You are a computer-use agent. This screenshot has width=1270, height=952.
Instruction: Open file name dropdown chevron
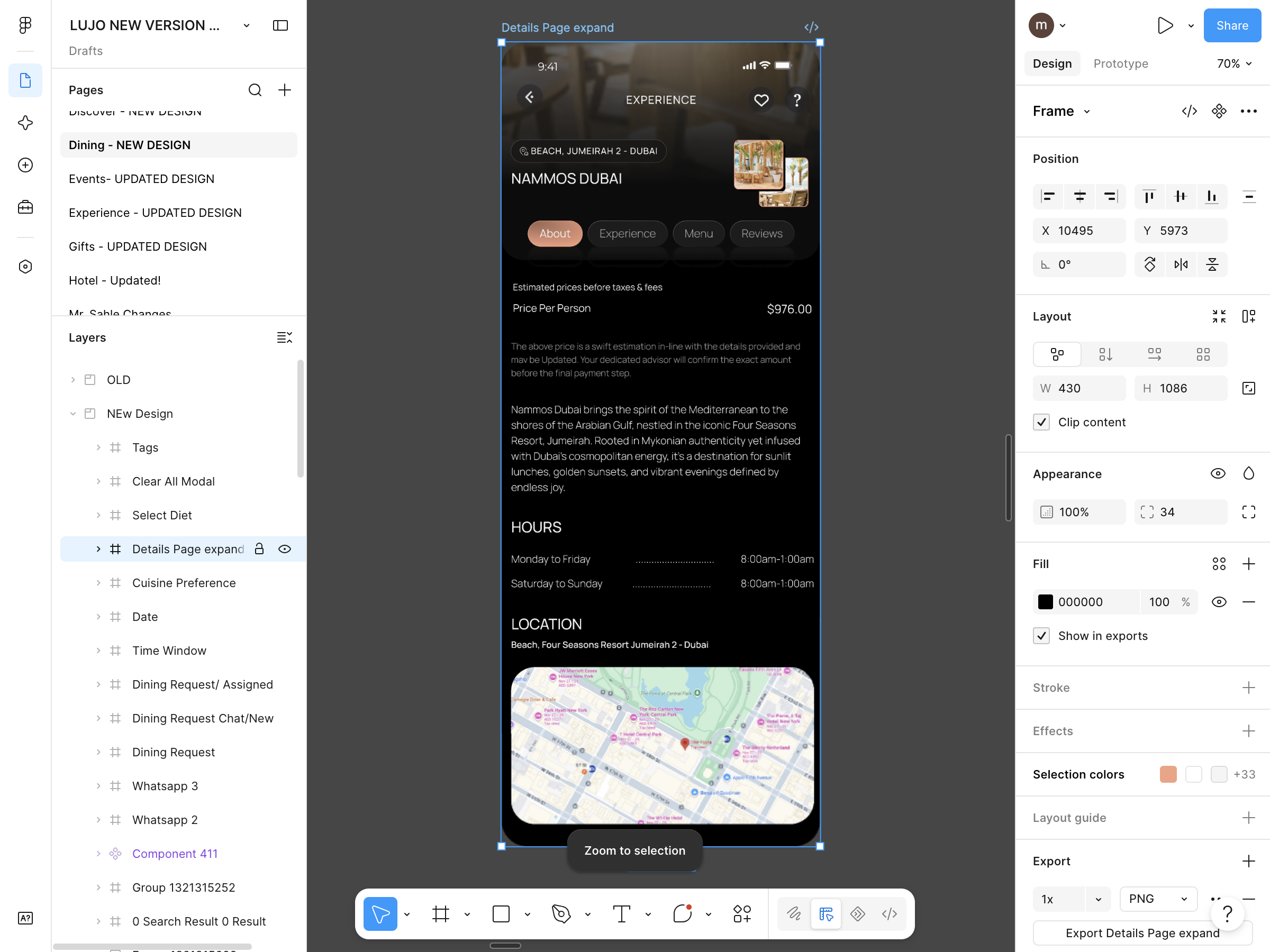(x=246, y=25)
